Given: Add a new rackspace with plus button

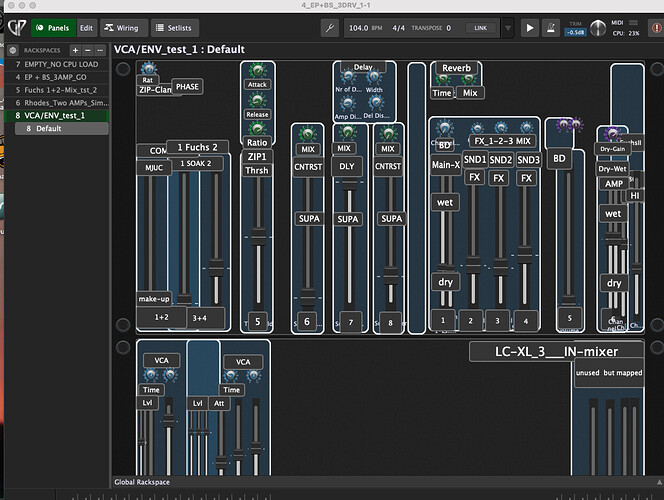Looking at the screenshot, I should coord(75,50).
